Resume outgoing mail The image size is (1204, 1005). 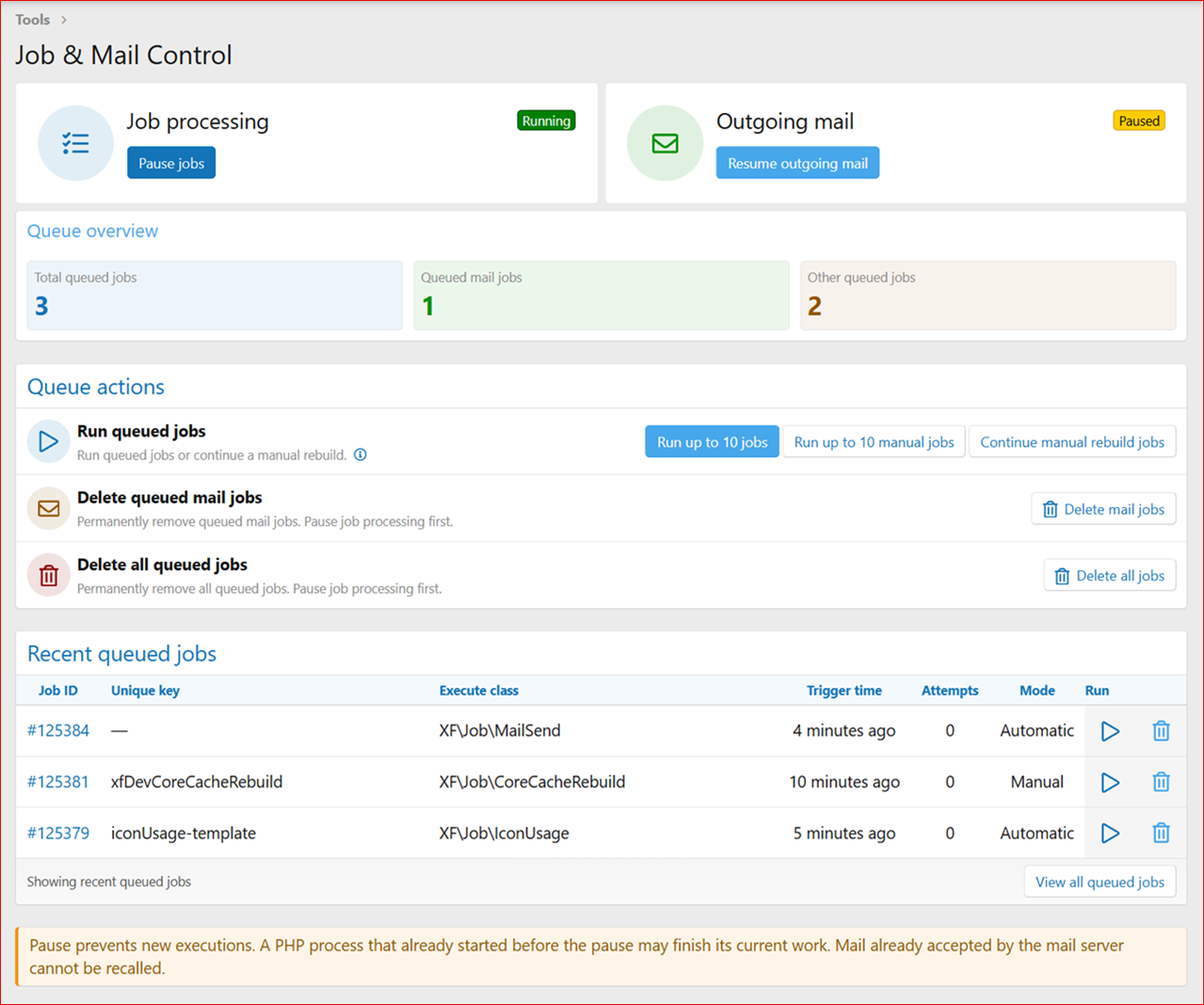[x=797, y=163]
